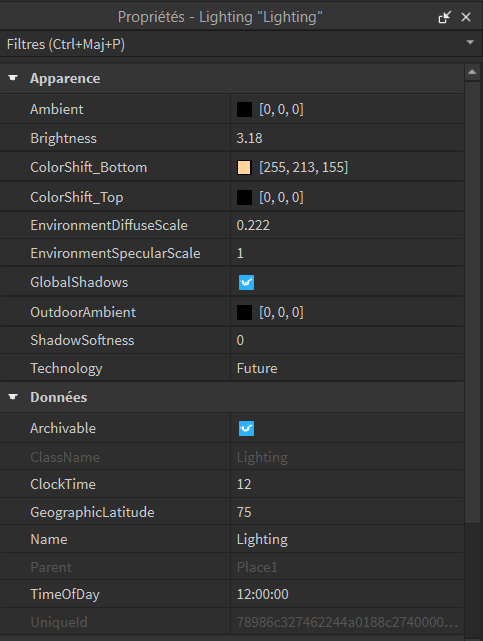Close the Propriétés panel

[466, 17]
